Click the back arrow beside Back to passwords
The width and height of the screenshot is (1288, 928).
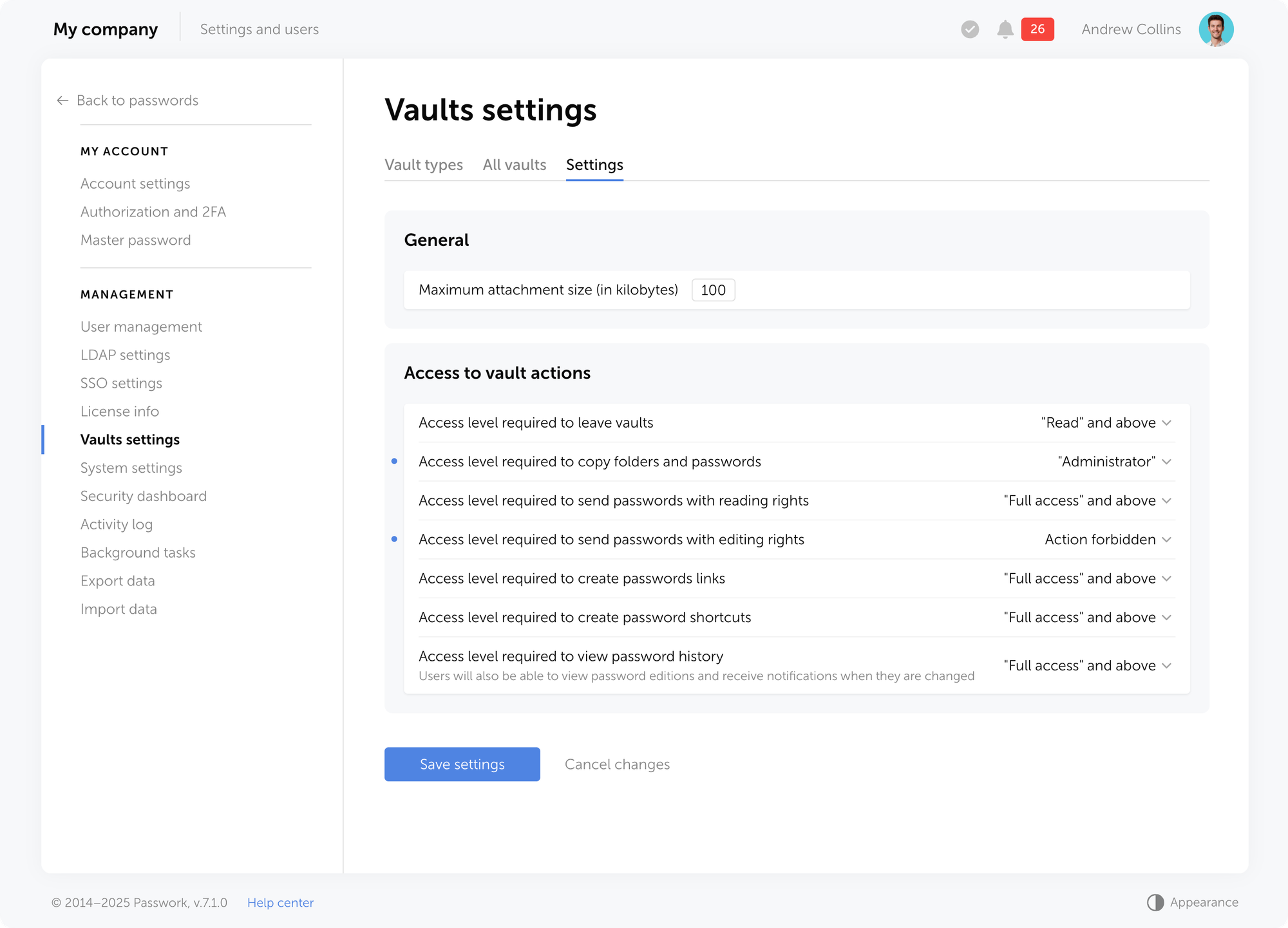pyautogui.click(x=62, y=100)
